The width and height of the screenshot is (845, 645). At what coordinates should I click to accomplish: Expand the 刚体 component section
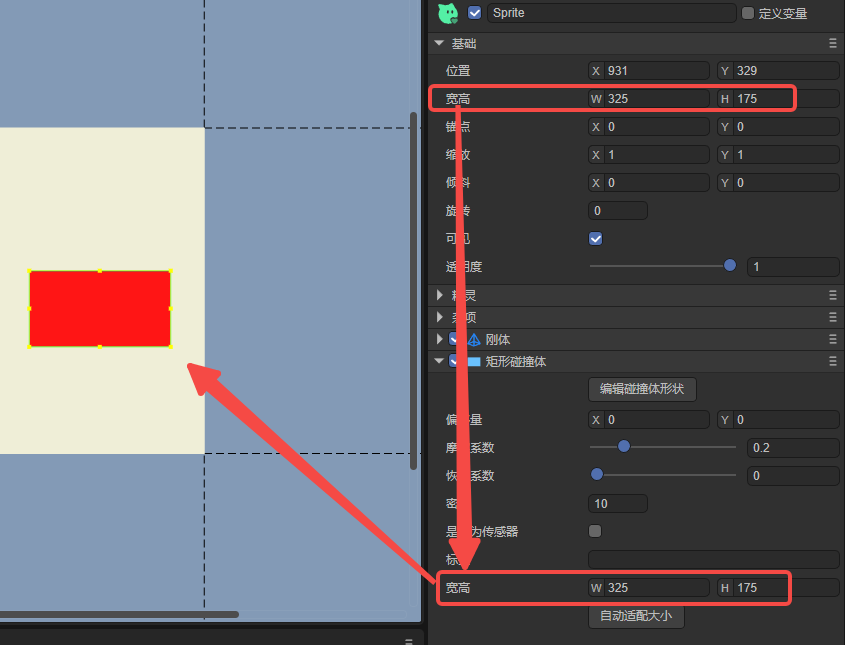(439, 339)
